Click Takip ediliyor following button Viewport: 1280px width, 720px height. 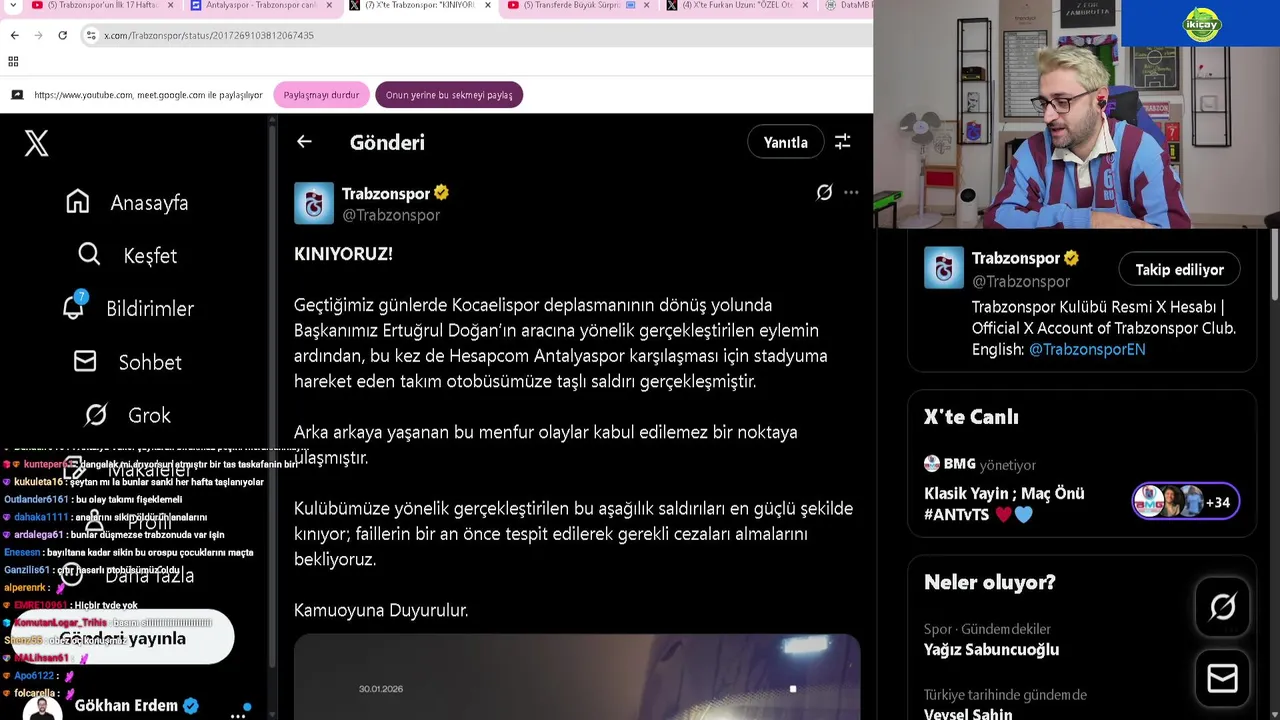[x=1179, y=269]
